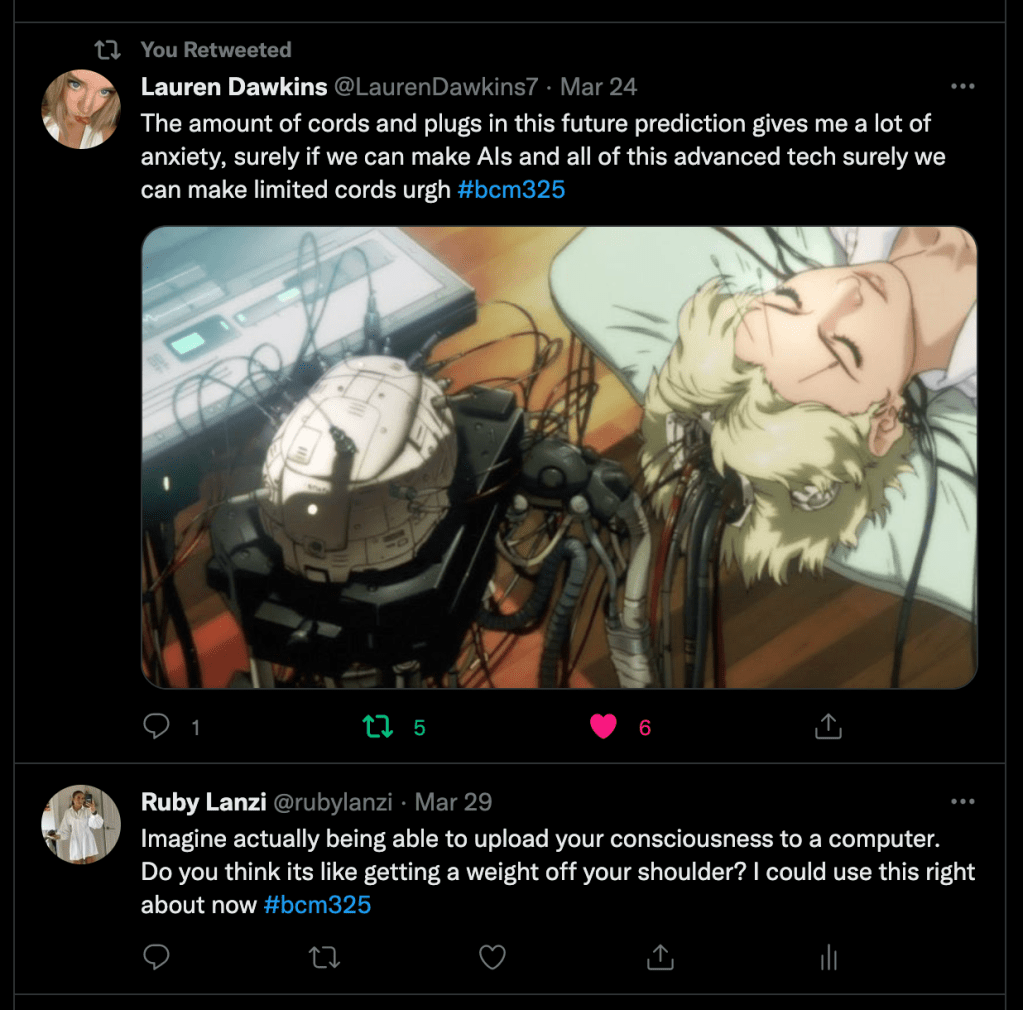Viewport: 1023px width, 1010px height.
Task: Open Lauren Dawkins' profile picture
Action: point(81,109)
